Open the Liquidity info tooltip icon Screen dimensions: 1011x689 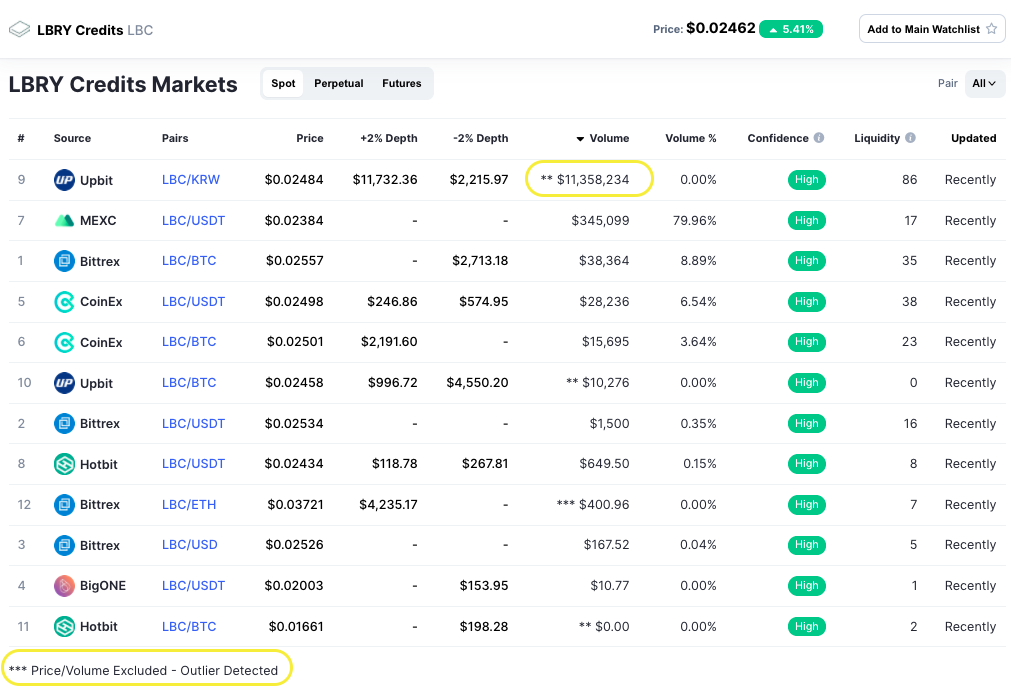[x=910, y=138]
